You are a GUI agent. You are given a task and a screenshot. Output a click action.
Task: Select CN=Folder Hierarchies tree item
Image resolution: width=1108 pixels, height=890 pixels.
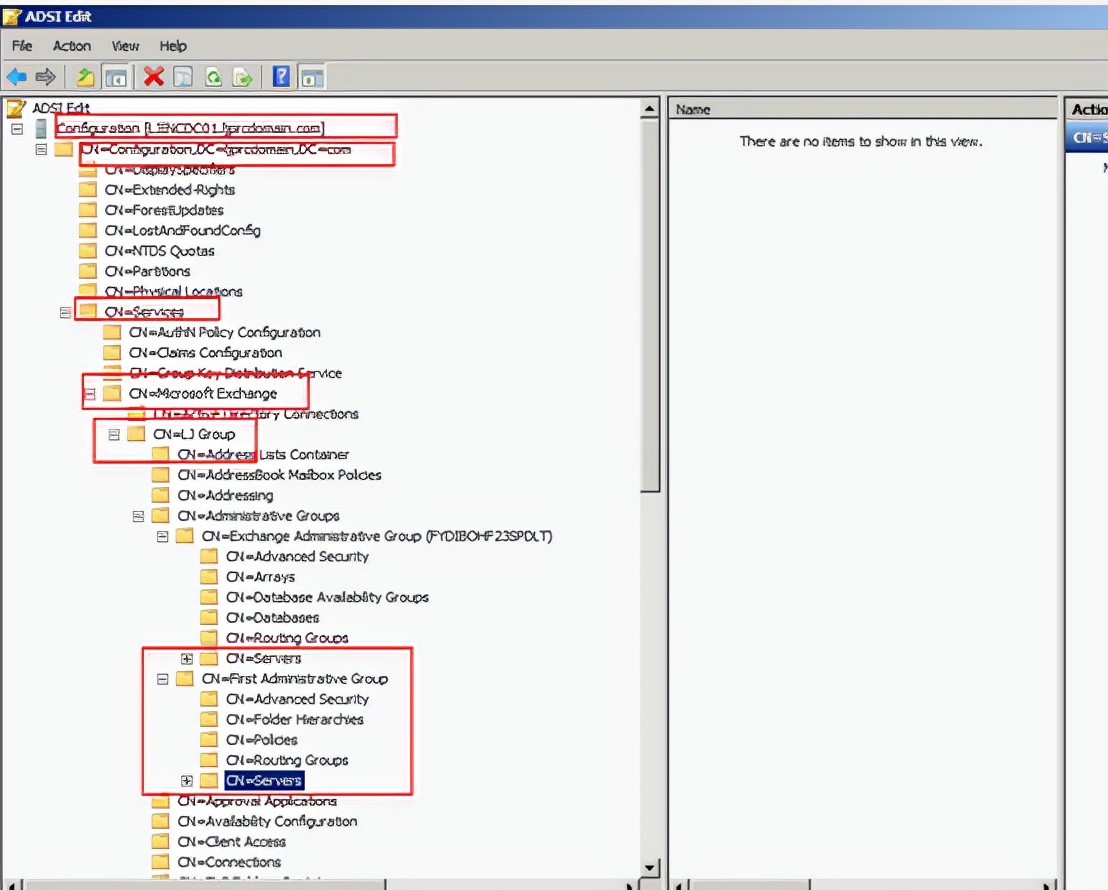[x=294, y=720]
